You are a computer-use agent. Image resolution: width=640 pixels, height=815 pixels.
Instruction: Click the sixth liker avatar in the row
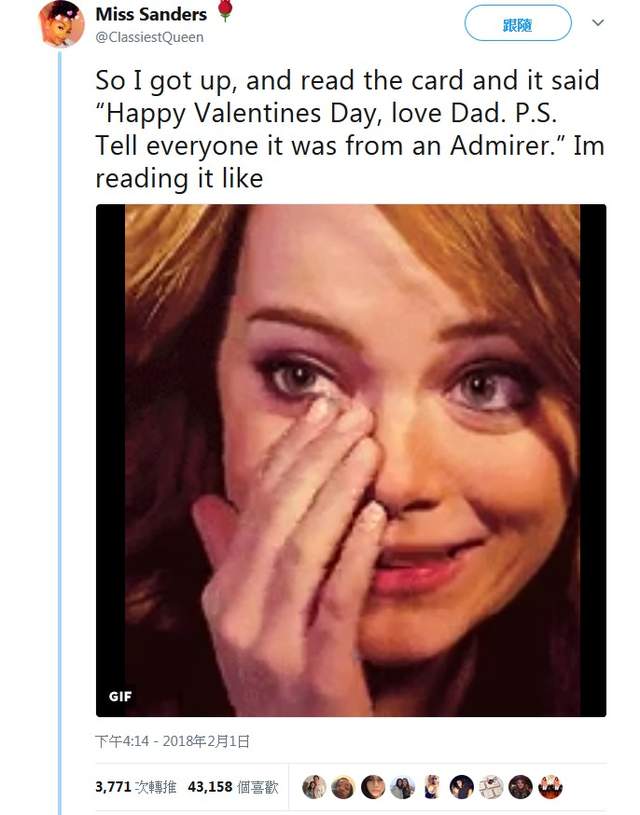(x=461, y=786)
